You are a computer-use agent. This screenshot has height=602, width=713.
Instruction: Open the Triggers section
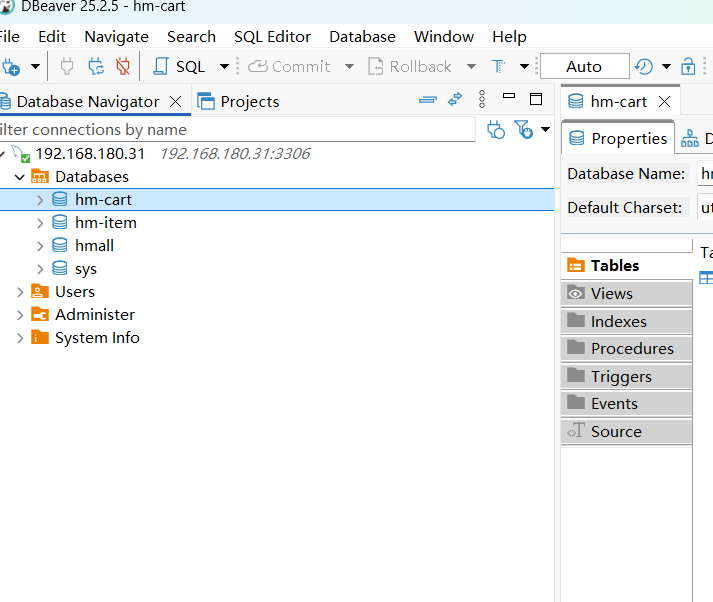point(627,376)
